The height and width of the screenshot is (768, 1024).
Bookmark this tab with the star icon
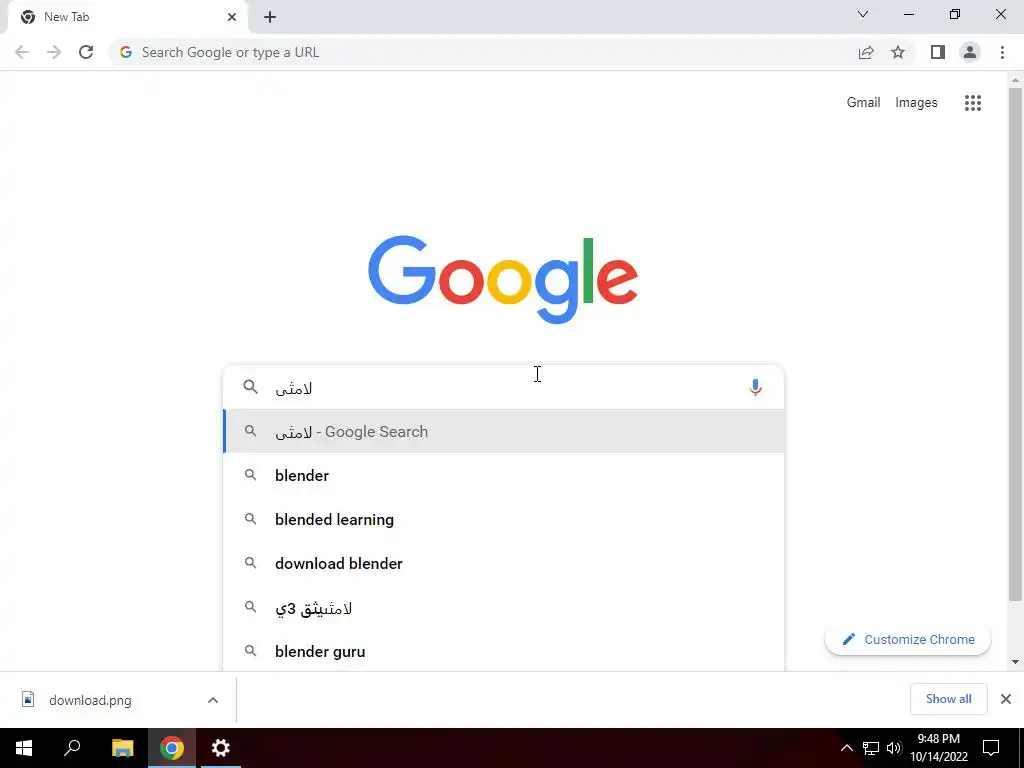898,52
